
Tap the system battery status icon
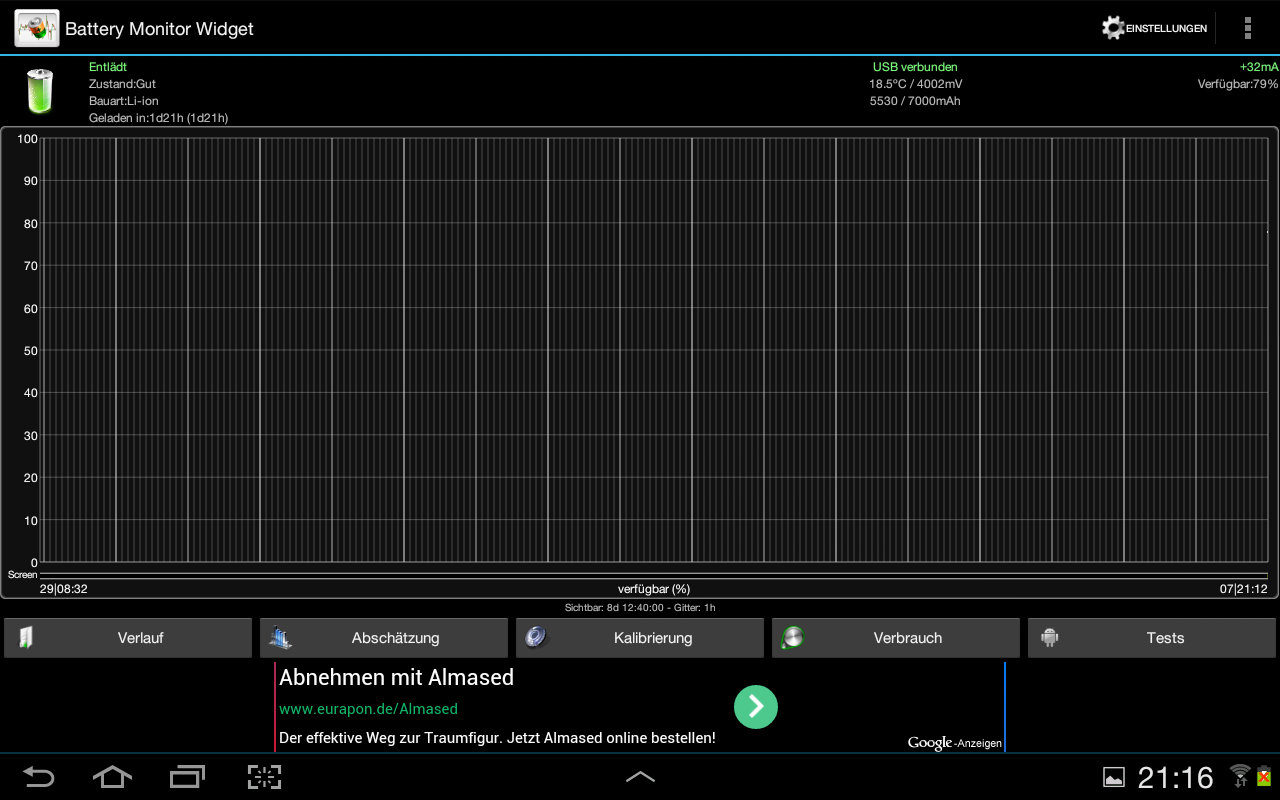pos(1264,775)
